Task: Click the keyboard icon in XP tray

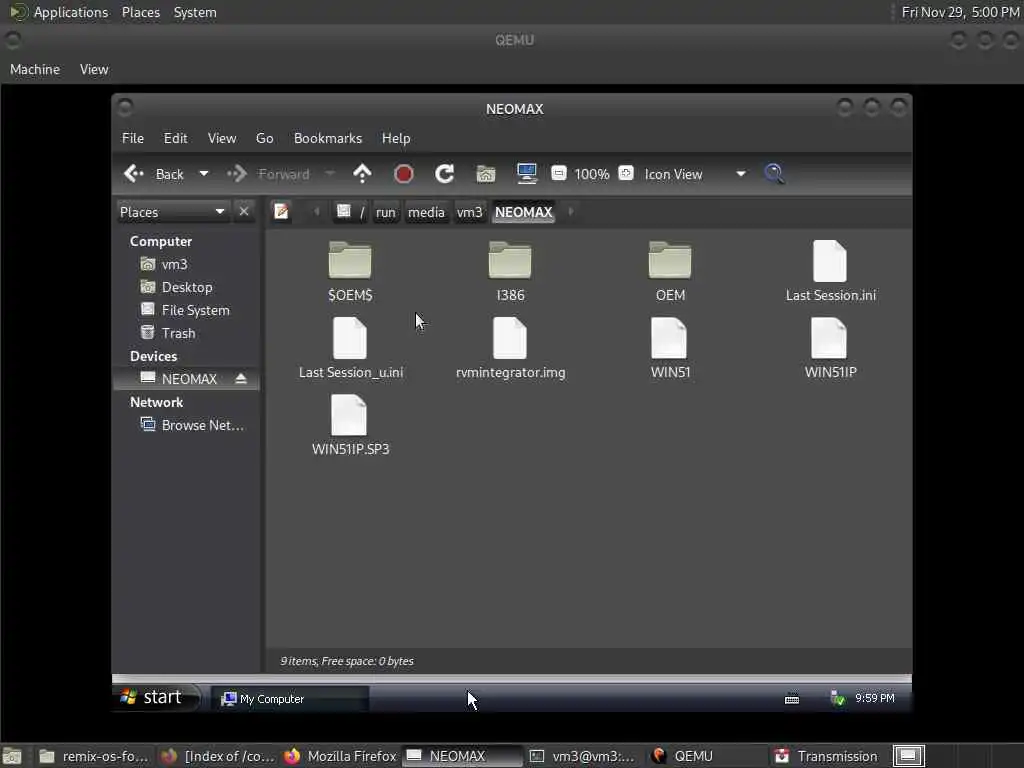Action: point(792,699)
